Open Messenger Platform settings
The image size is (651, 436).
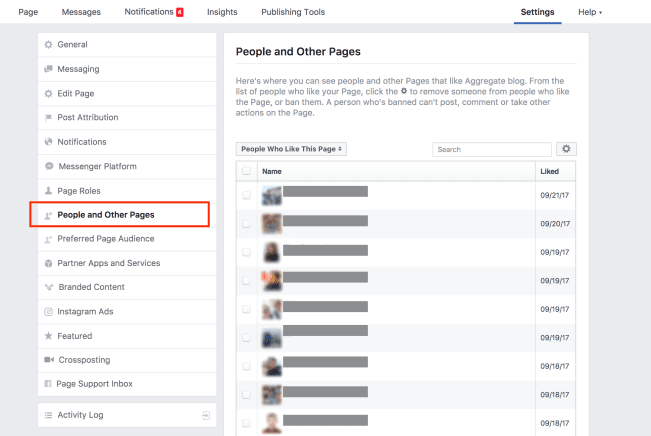click(x=127, y=166)
